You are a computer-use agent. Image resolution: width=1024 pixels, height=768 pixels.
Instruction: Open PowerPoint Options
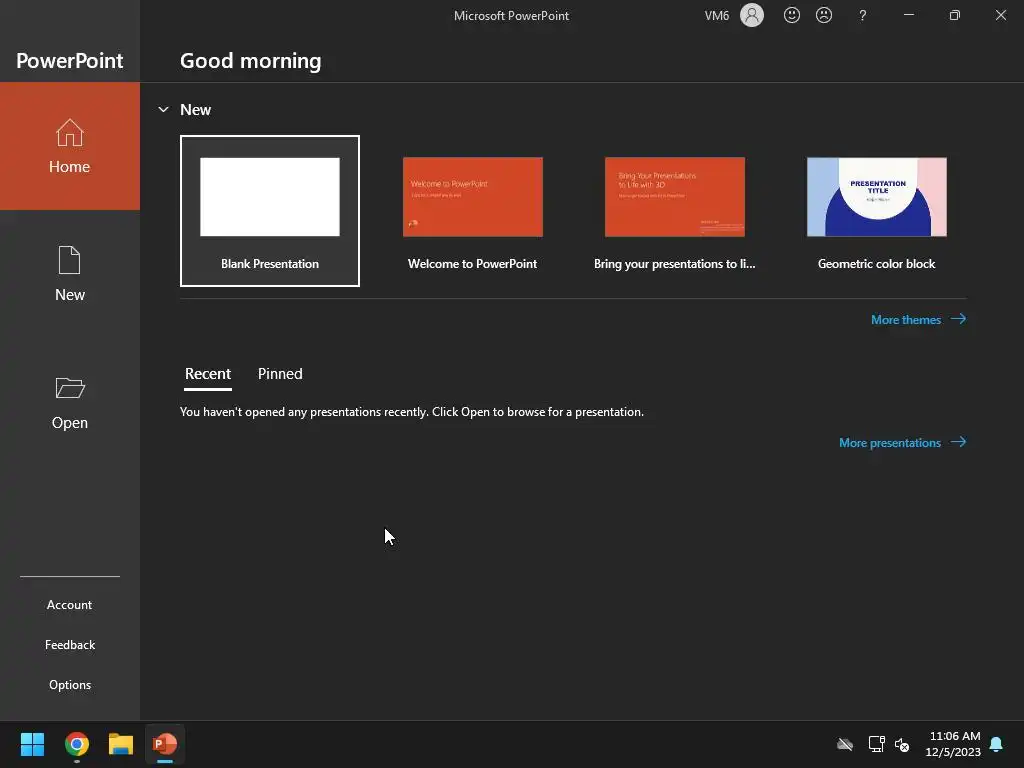[x=70, y=684]
